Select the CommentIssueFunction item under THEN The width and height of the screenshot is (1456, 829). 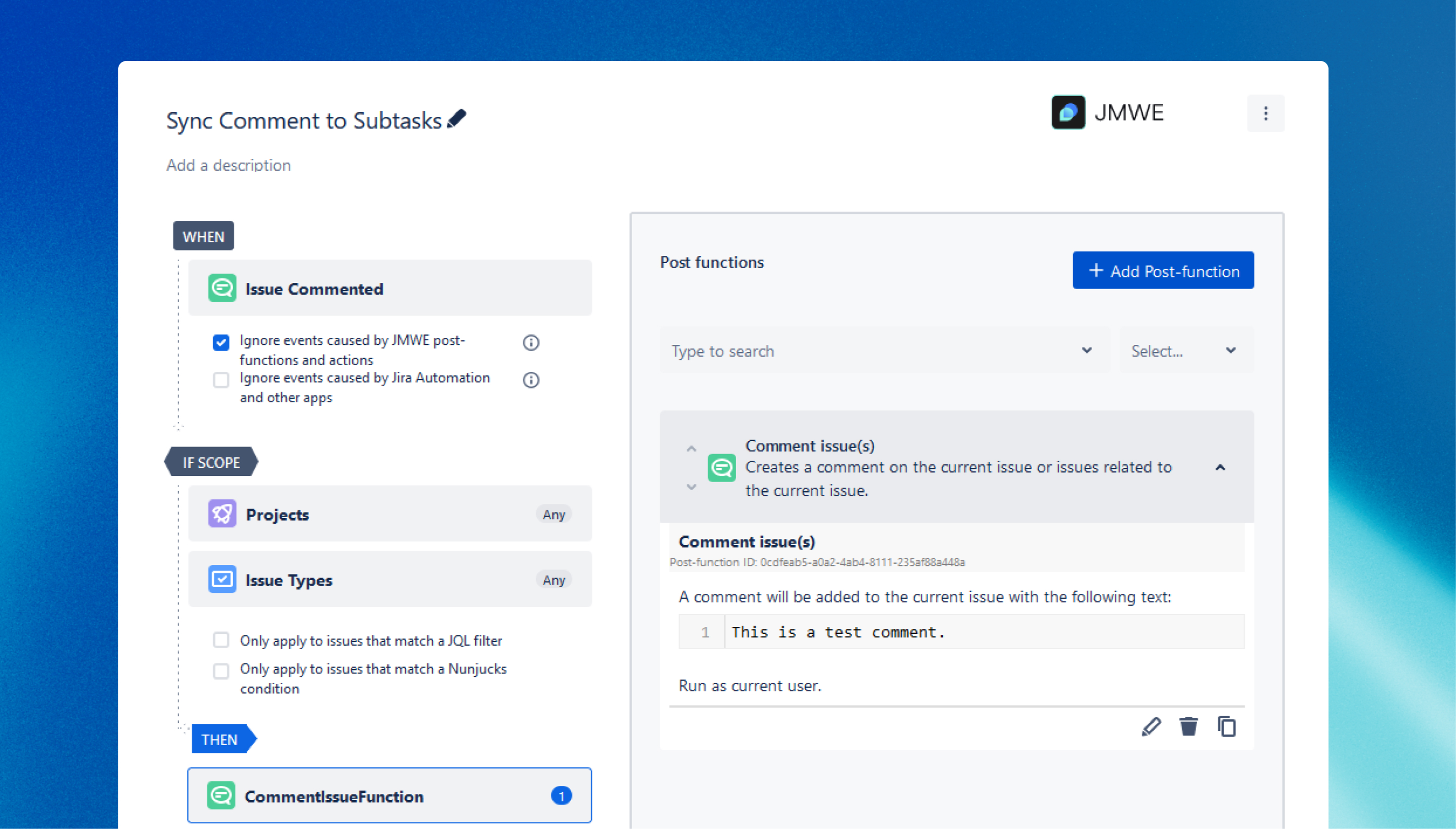(x=389, y=795)
